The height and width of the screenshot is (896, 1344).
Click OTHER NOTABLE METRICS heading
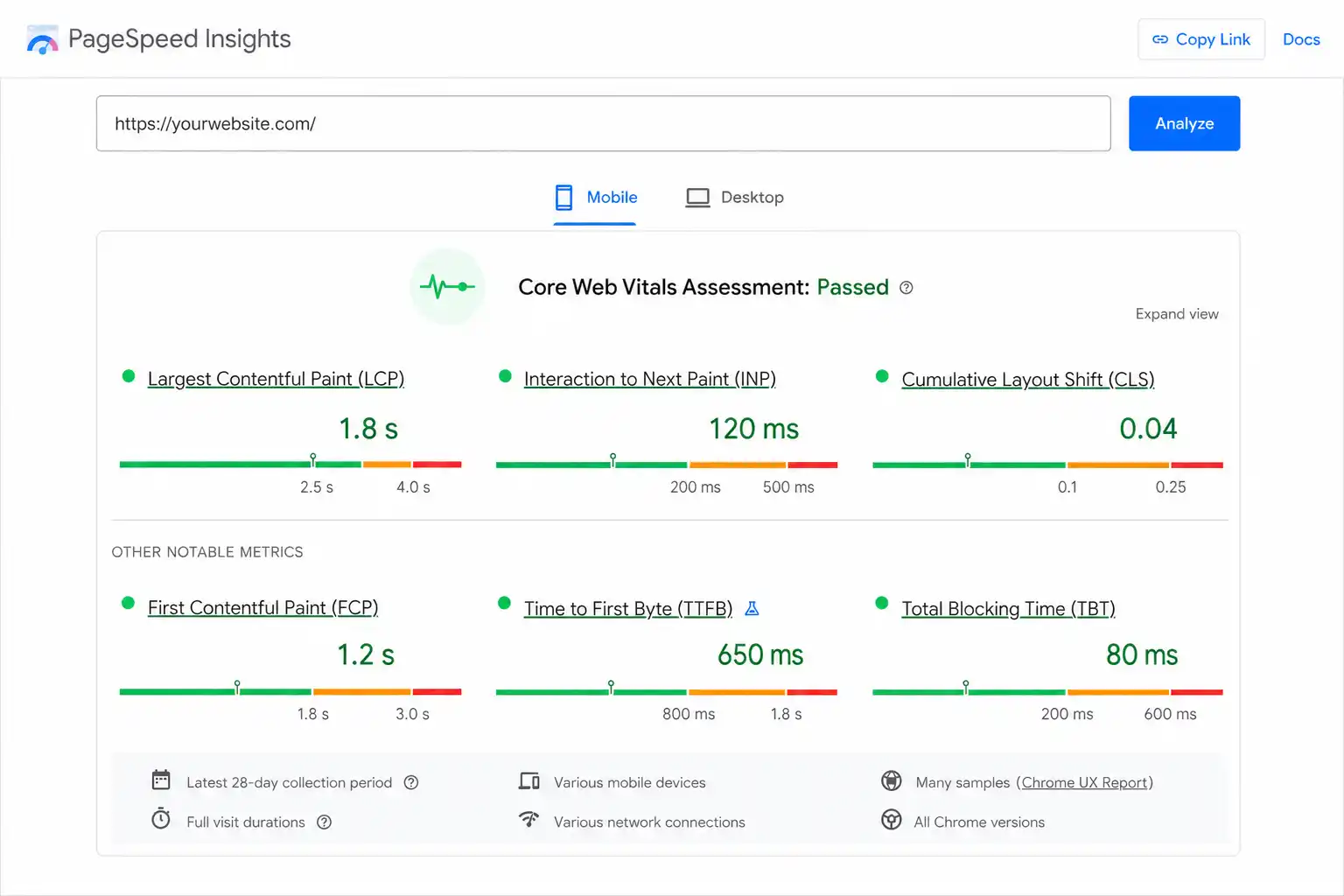click(207, 552)
